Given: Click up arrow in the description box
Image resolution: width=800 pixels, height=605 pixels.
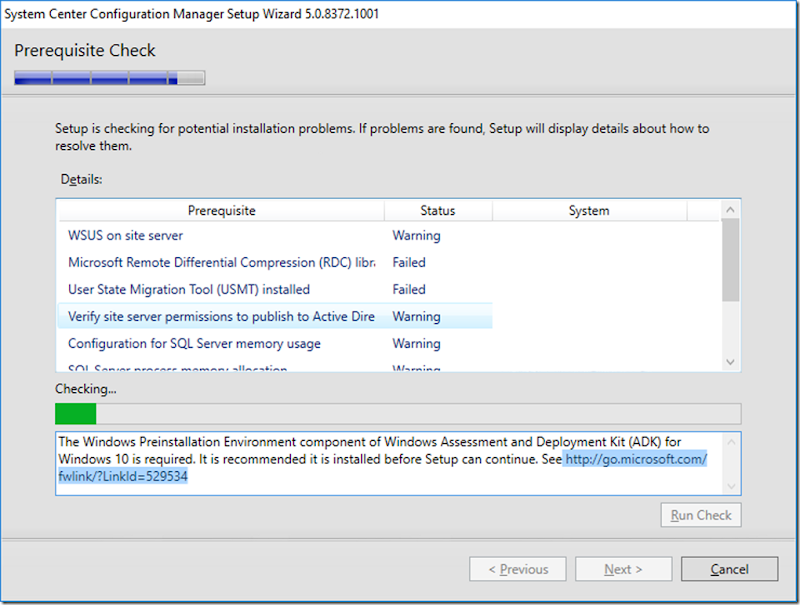Looking at the screenshot, I should (x=731, y=442).
